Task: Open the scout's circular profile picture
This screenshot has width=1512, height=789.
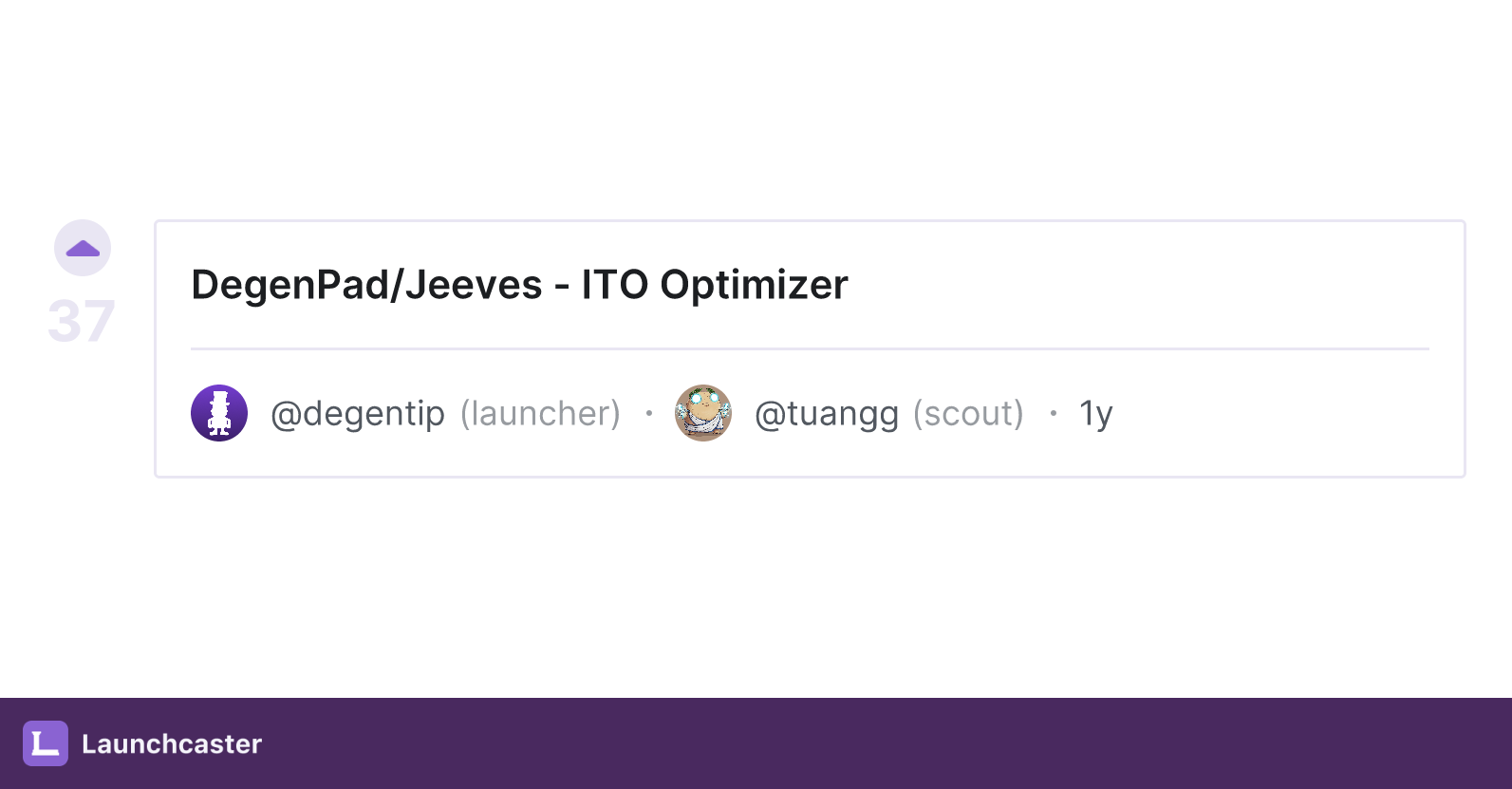Action: click(x=702, y=413)
